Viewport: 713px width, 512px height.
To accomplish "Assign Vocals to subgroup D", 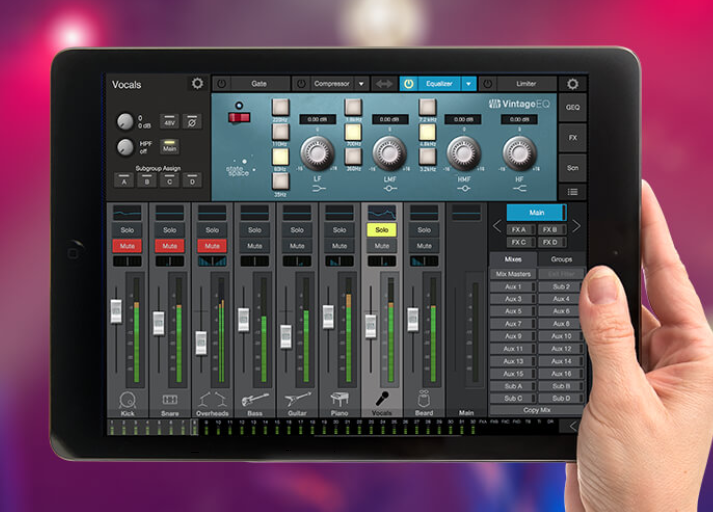I will coord(192,180).
